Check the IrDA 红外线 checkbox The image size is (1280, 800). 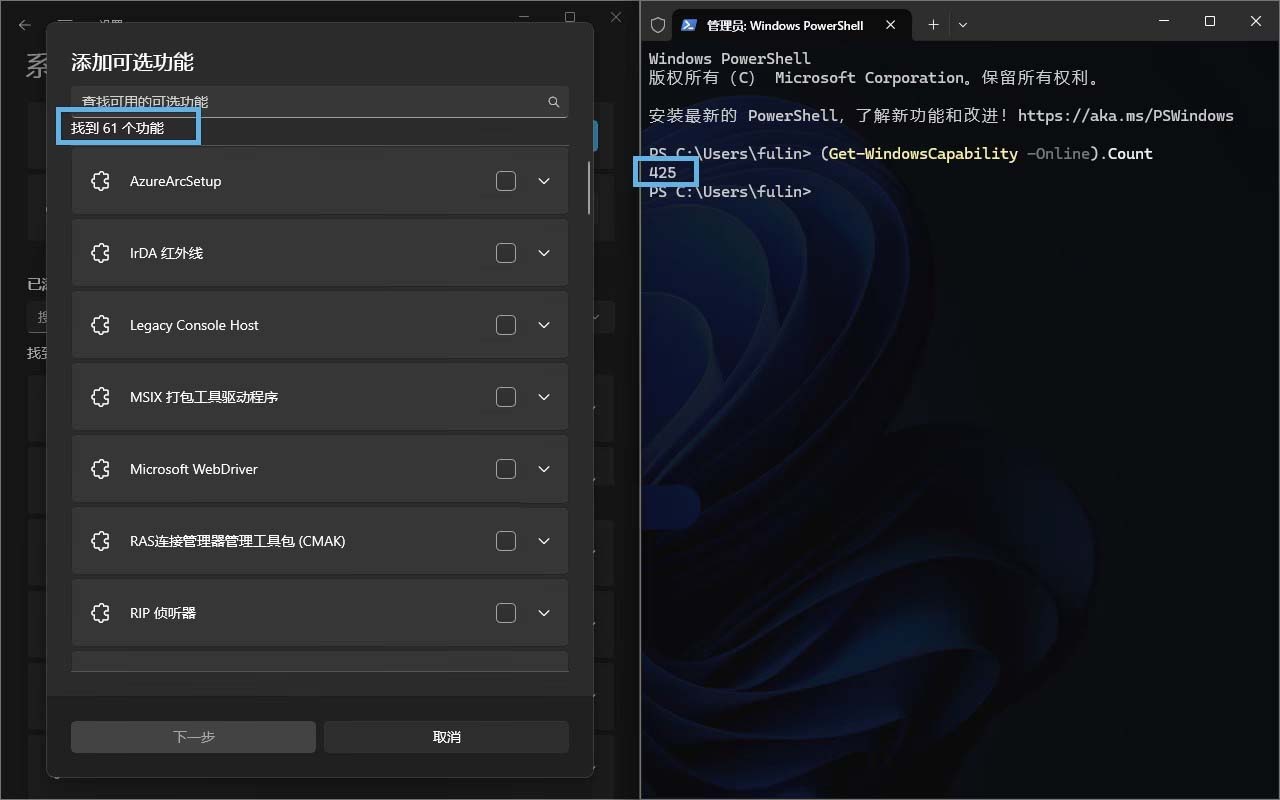tap(506, 253)
